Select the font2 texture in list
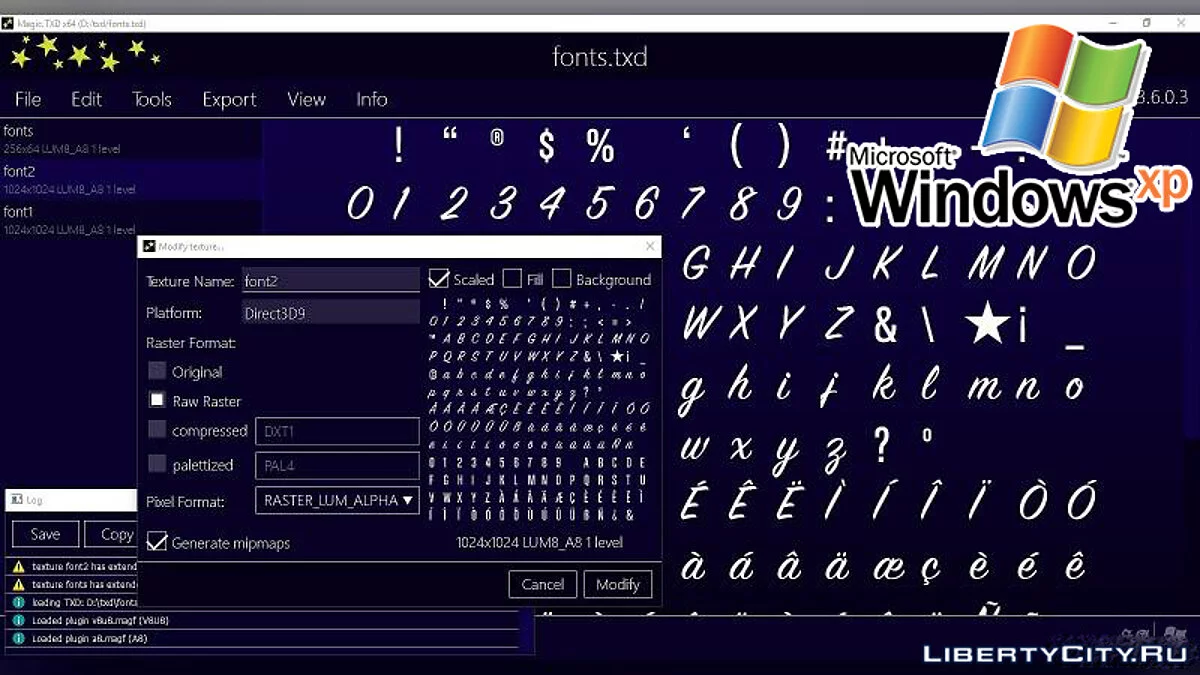The width and height of the screenshot is (1200, 675). (x=130, y=179)
